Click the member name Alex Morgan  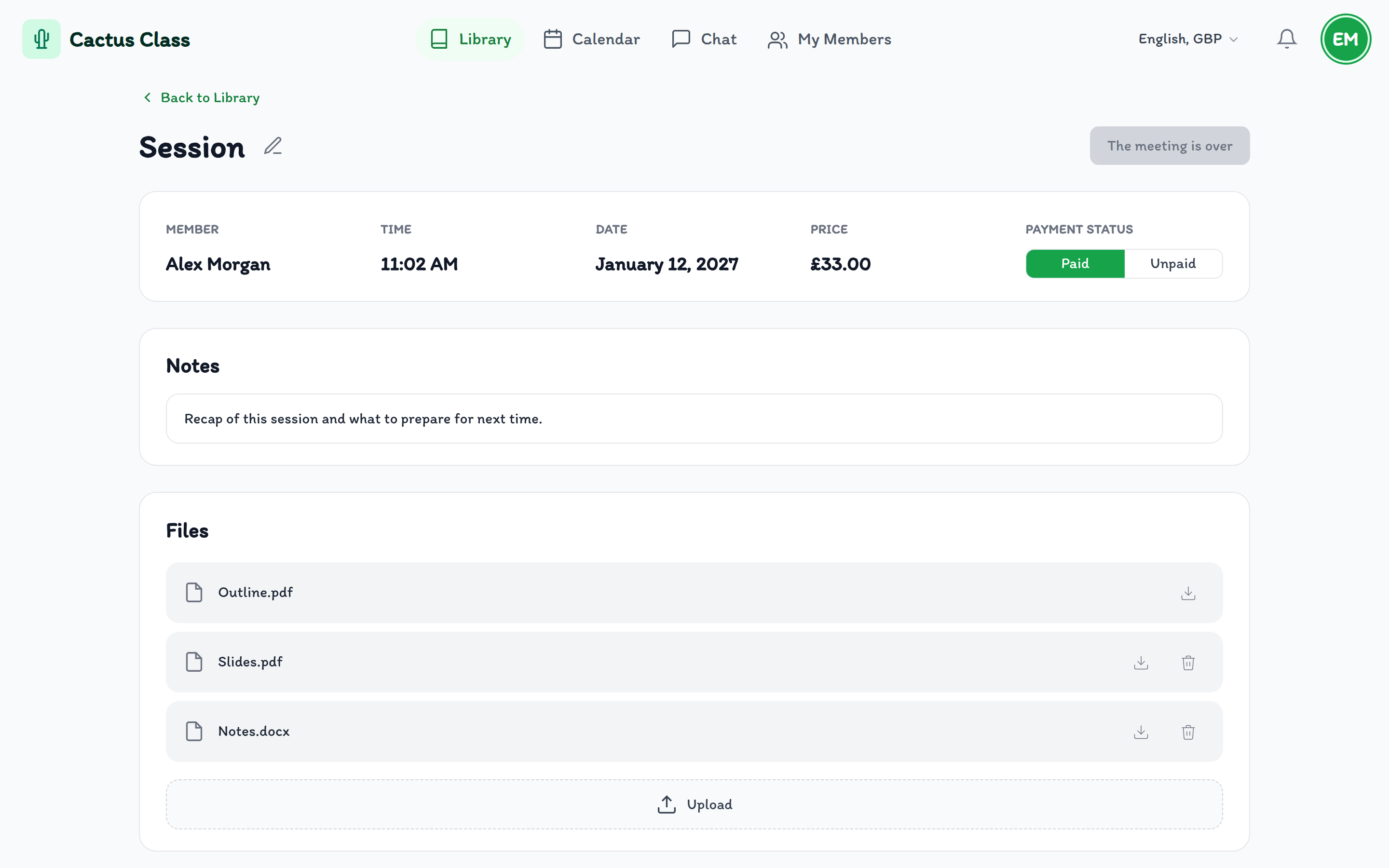[218, 264]
